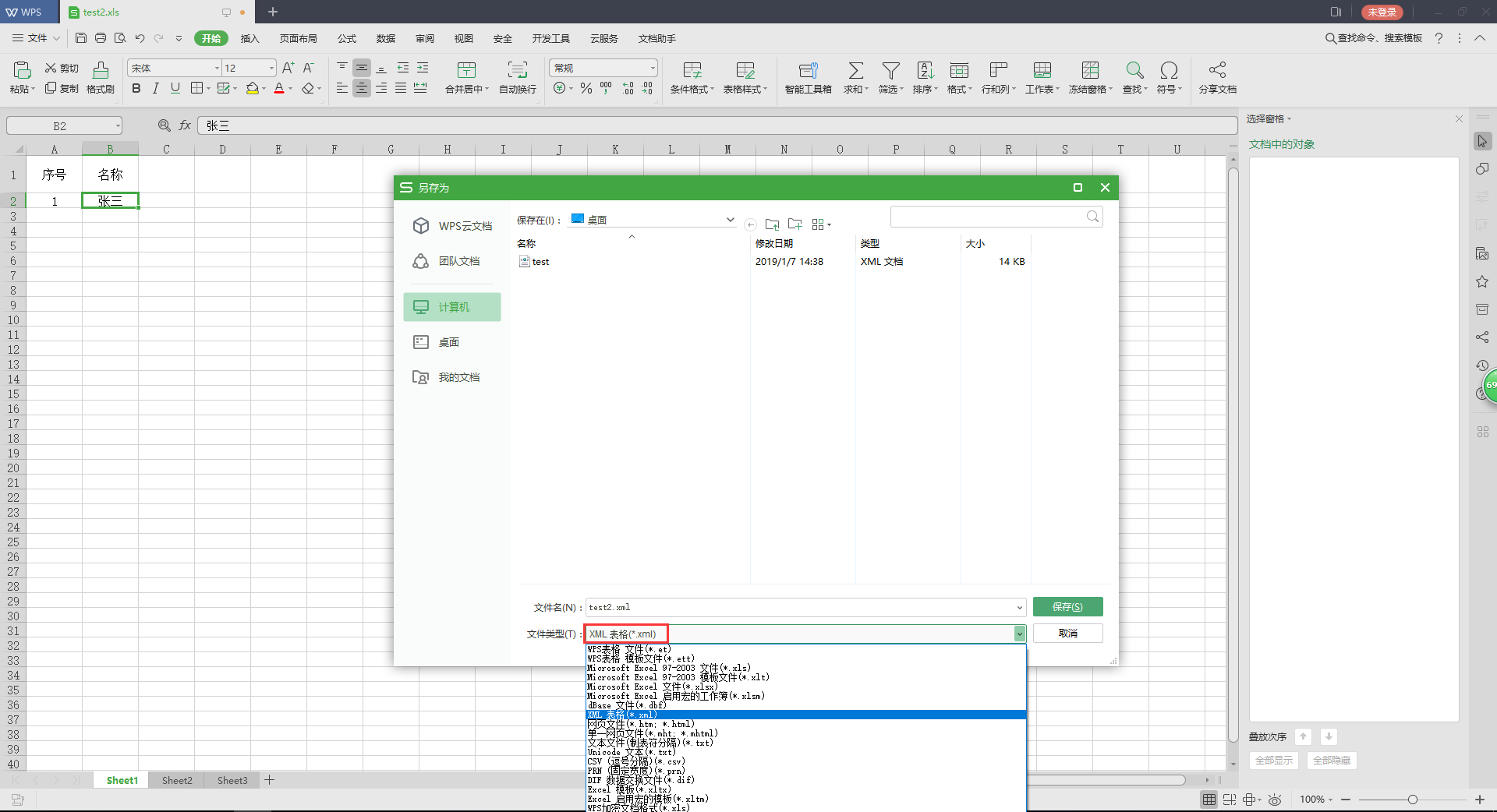Select 我的文档 in Save As sidebar

[x=452, y=377]
